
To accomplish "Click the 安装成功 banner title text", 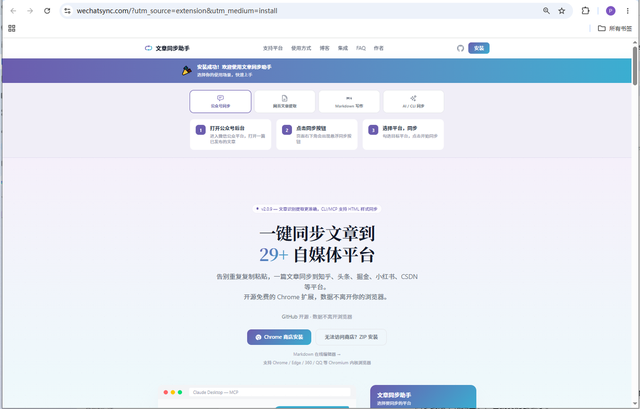I will [234, 67].
